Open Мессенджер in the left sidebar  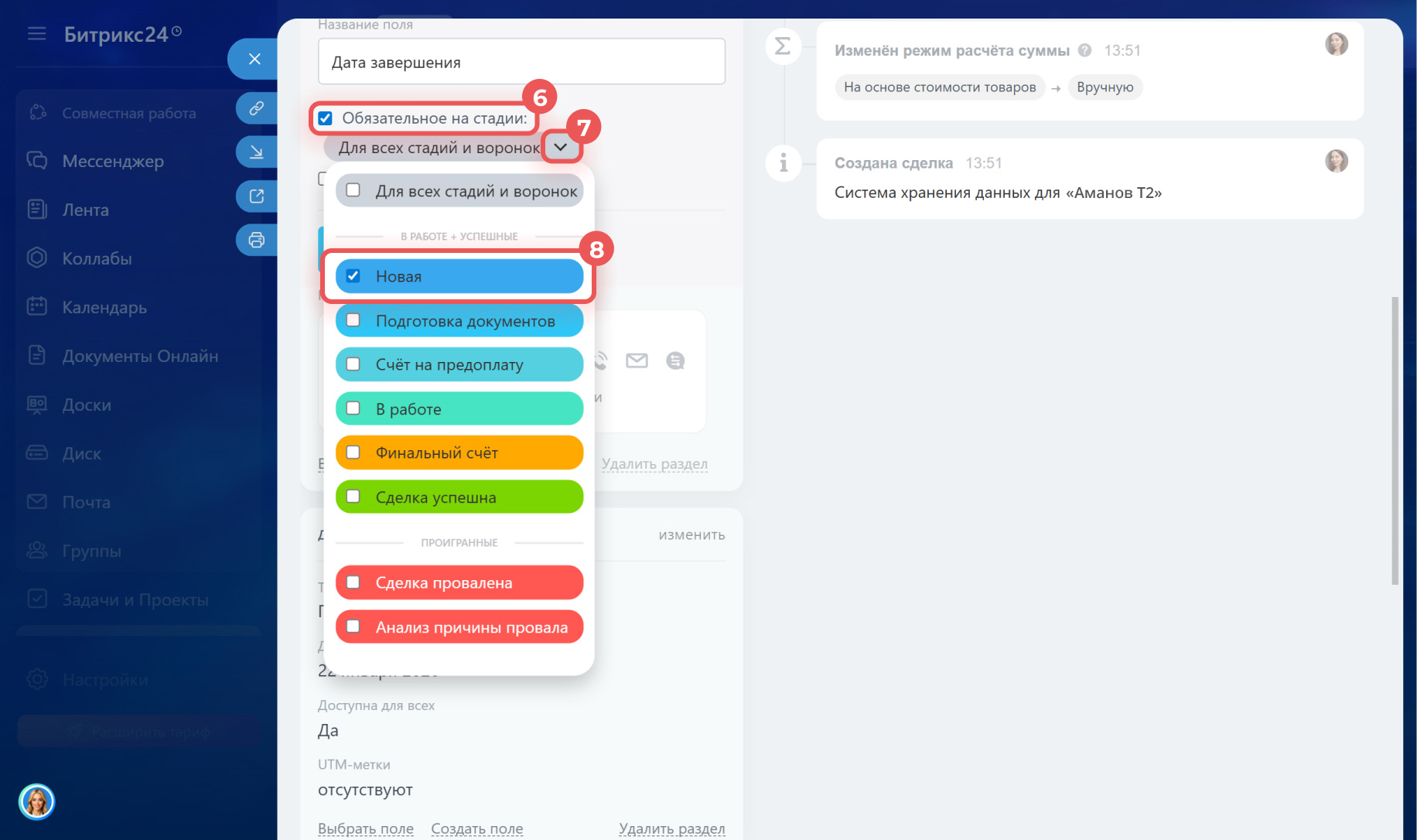(113, 161)
